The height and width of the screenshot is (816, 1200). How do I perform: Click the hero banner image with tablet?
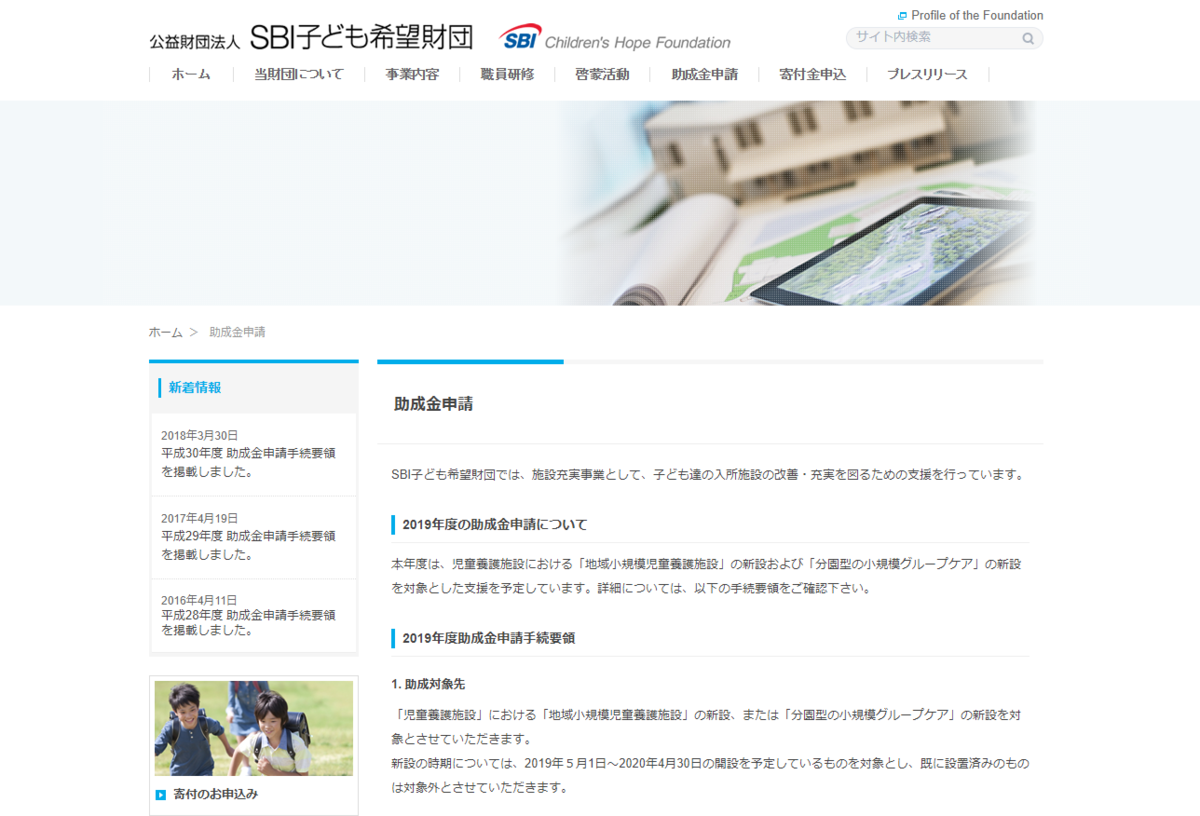pos(600,203)
